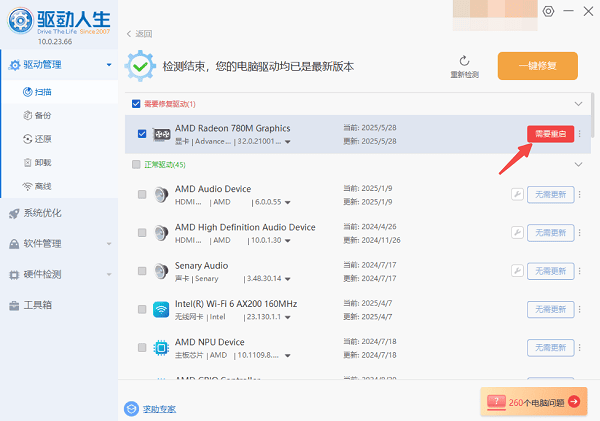Open more options for Senary Audio
600x421 pixels.
point(580,271)
